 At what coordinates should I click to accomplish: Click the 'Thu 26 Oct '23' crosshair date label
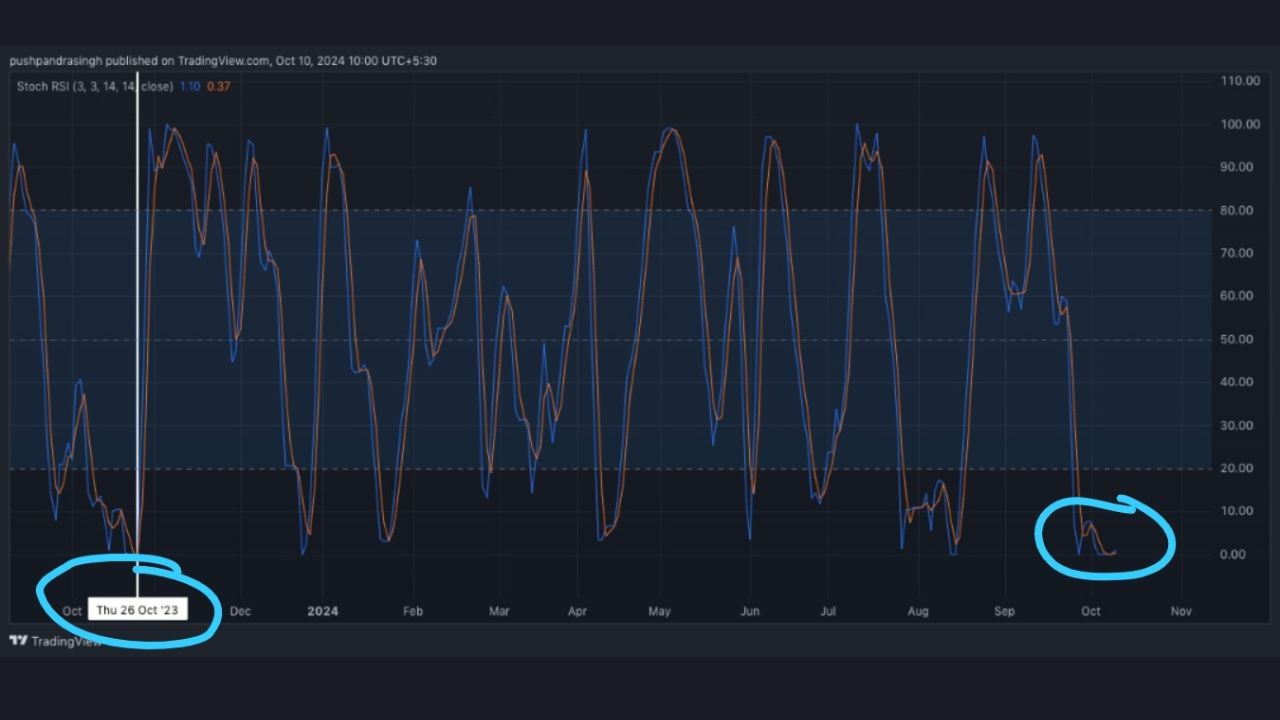coord(139,609)
